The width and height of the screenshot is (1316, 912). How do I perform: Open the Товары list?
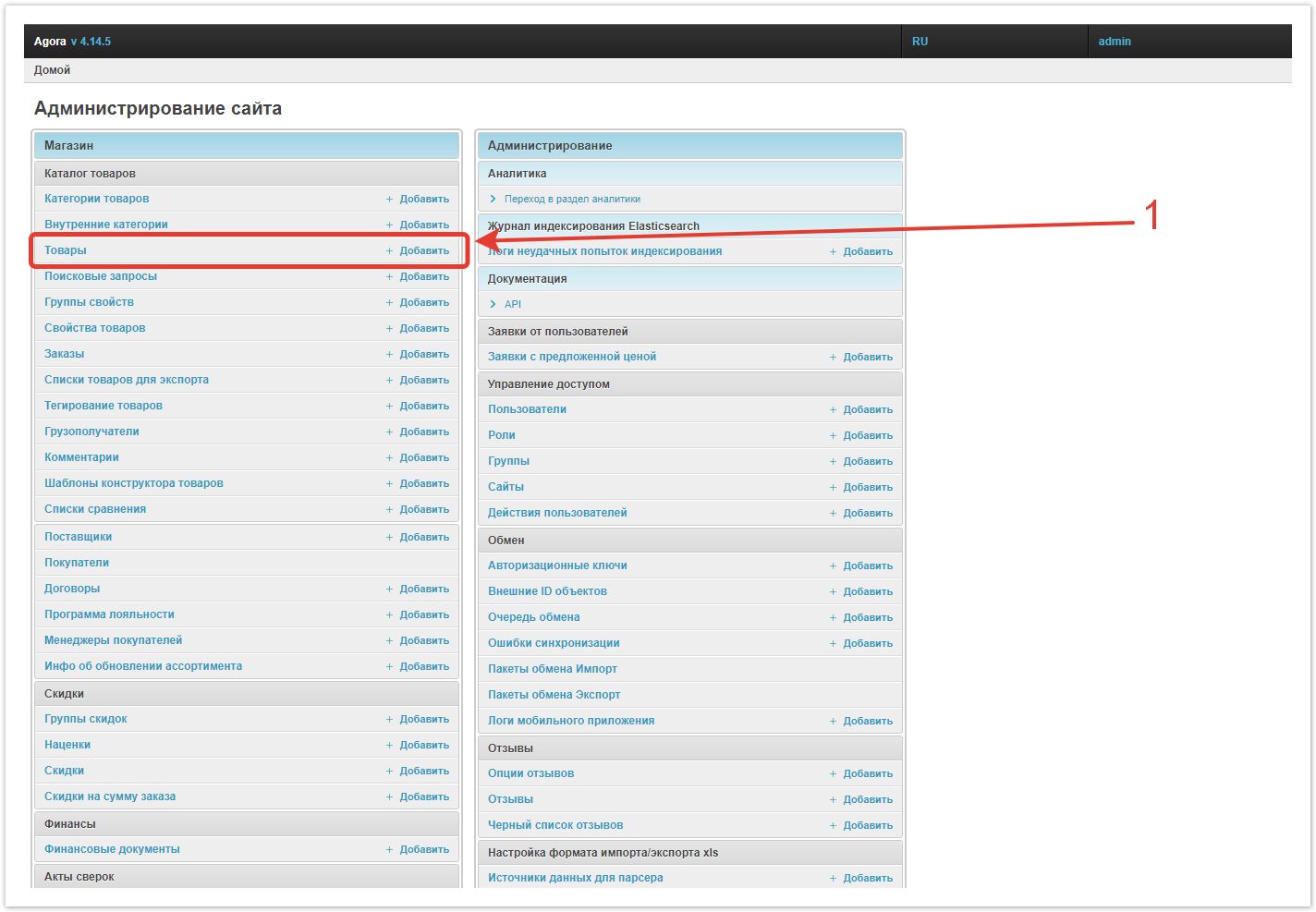(x=66, y=250)
